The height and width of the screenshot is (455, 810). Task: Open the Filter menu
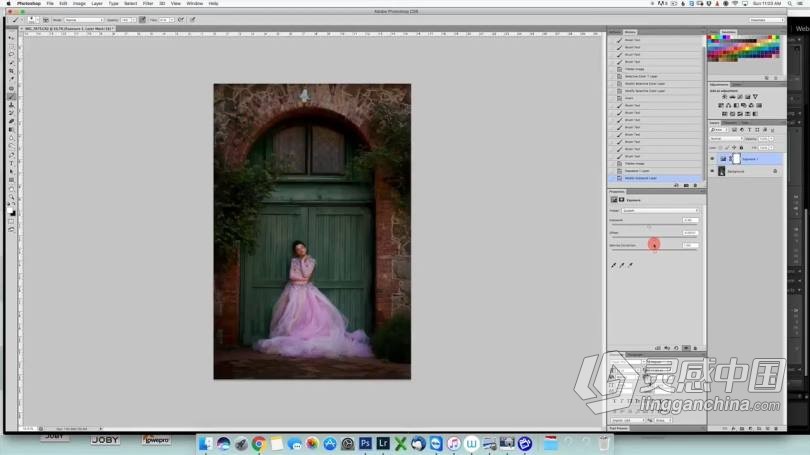[x=148, y=3]
